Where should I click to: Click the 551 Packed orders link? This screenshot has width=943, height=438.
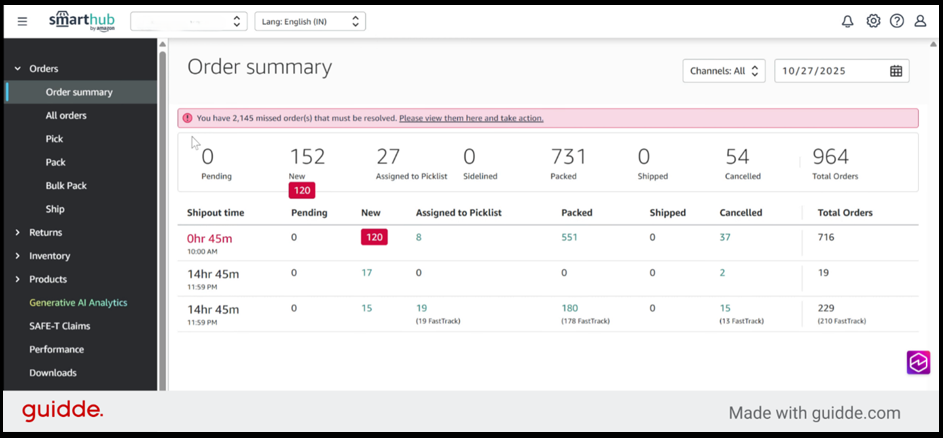click(x=570, y=237)
